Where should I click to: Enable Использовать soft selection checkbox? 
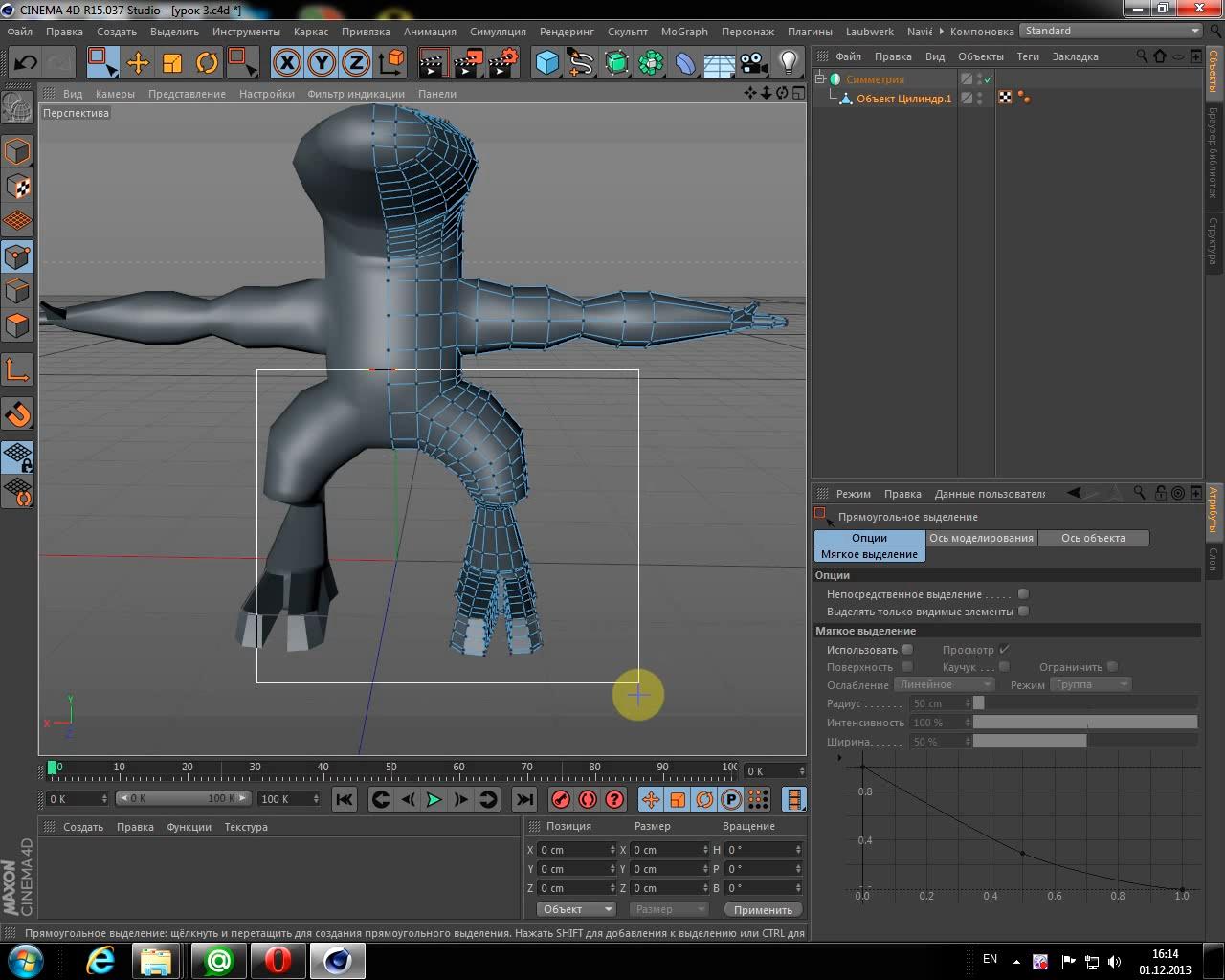tap(907, 650)
